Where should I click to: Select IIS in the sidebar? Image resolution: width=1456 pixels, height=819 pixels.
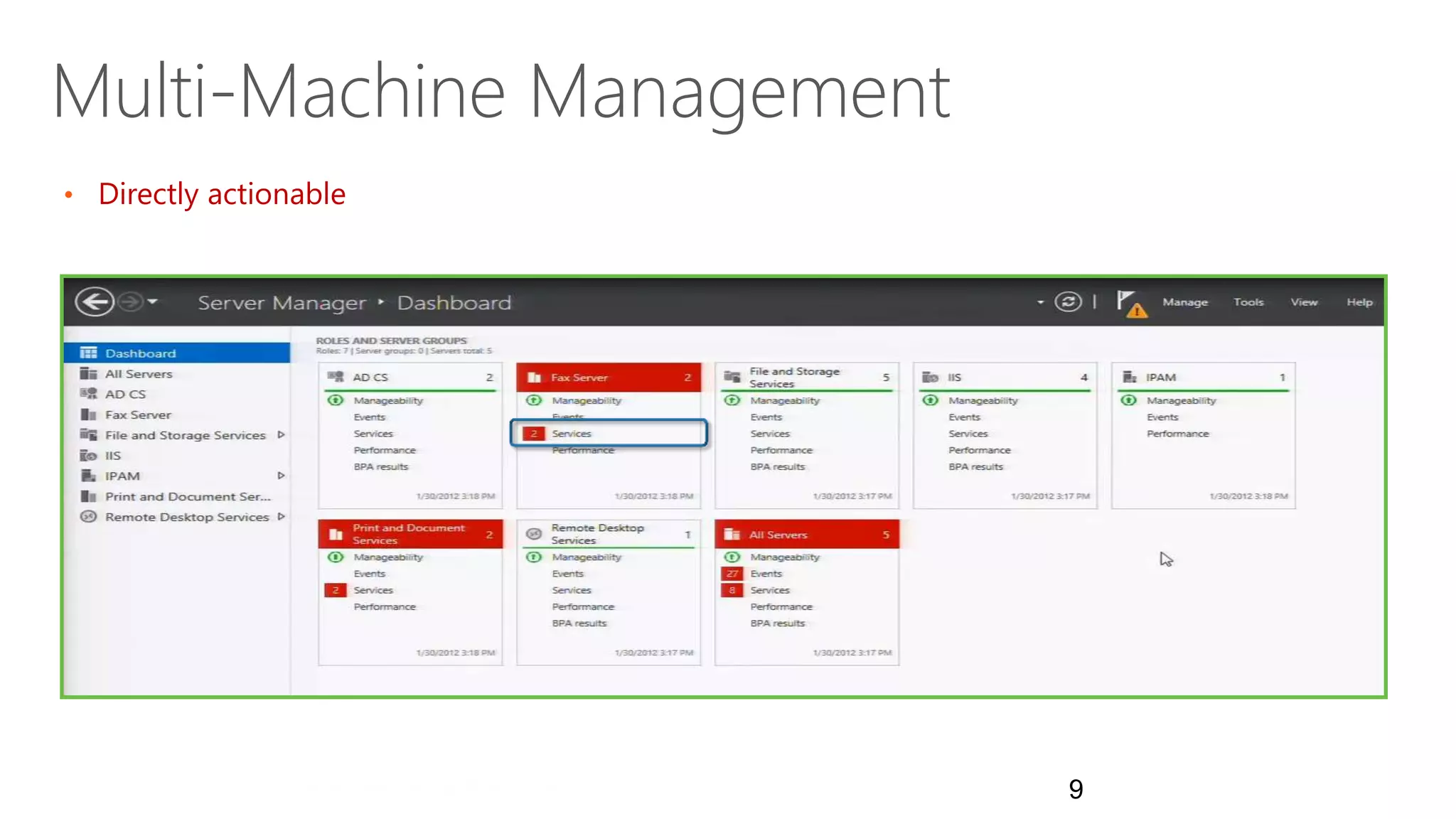(x=177, y=456)
